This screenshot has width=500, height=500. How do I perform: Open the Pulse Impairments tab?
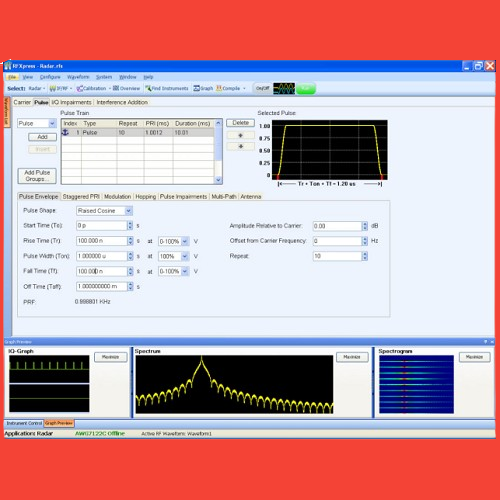tap(183, 197)
